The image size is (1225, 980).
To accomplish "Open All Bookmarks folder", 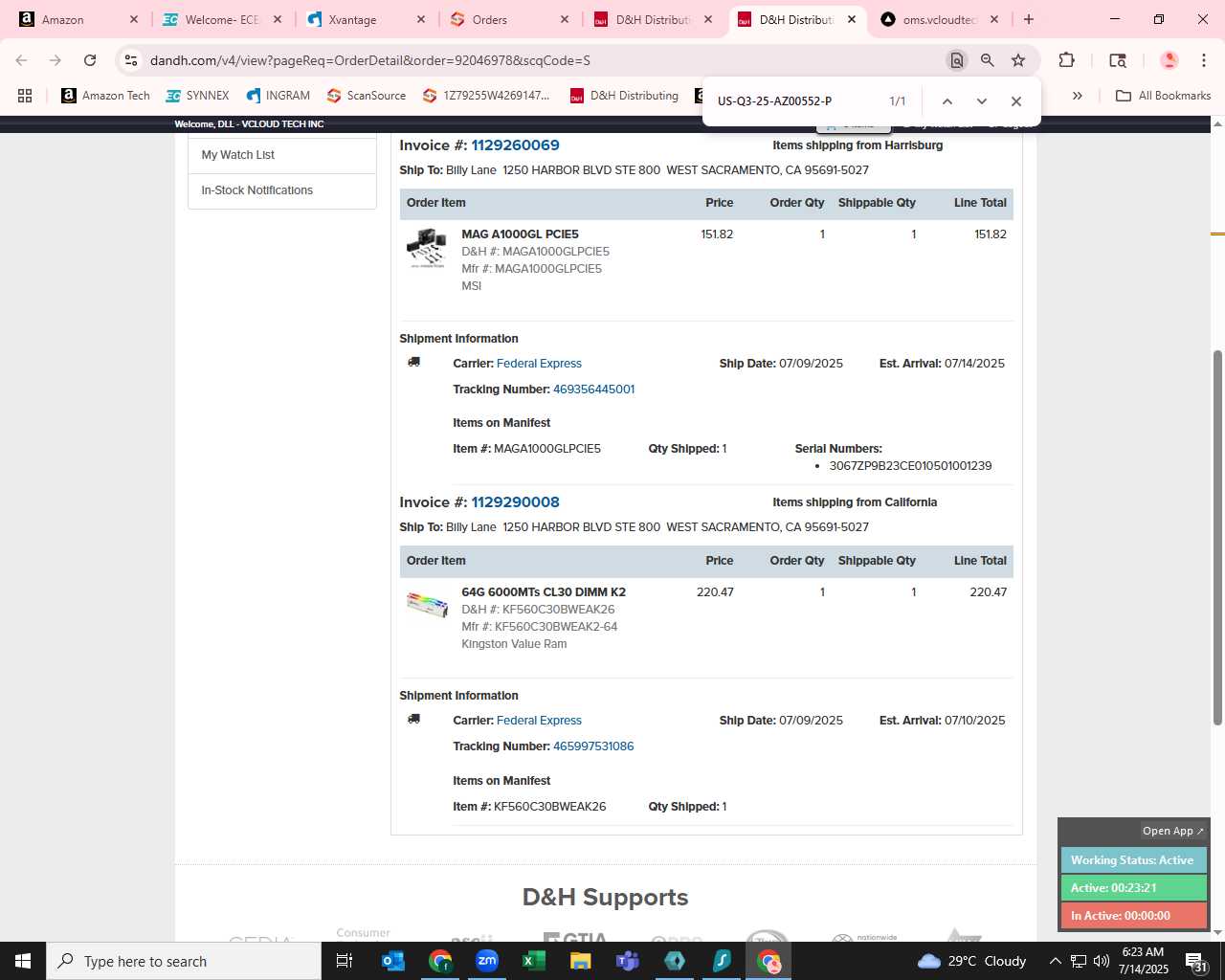I will [x=1164, y=96].
